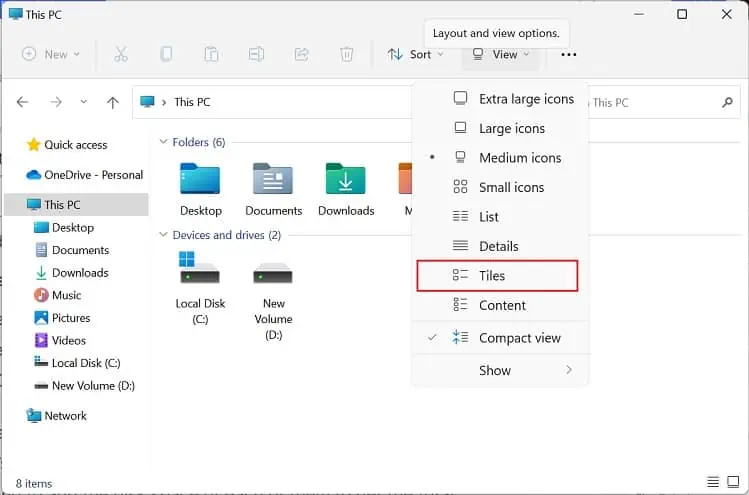Choose Tiles view layout
The width and height of the screenshot is (749, 495).
tap(497, 276)
